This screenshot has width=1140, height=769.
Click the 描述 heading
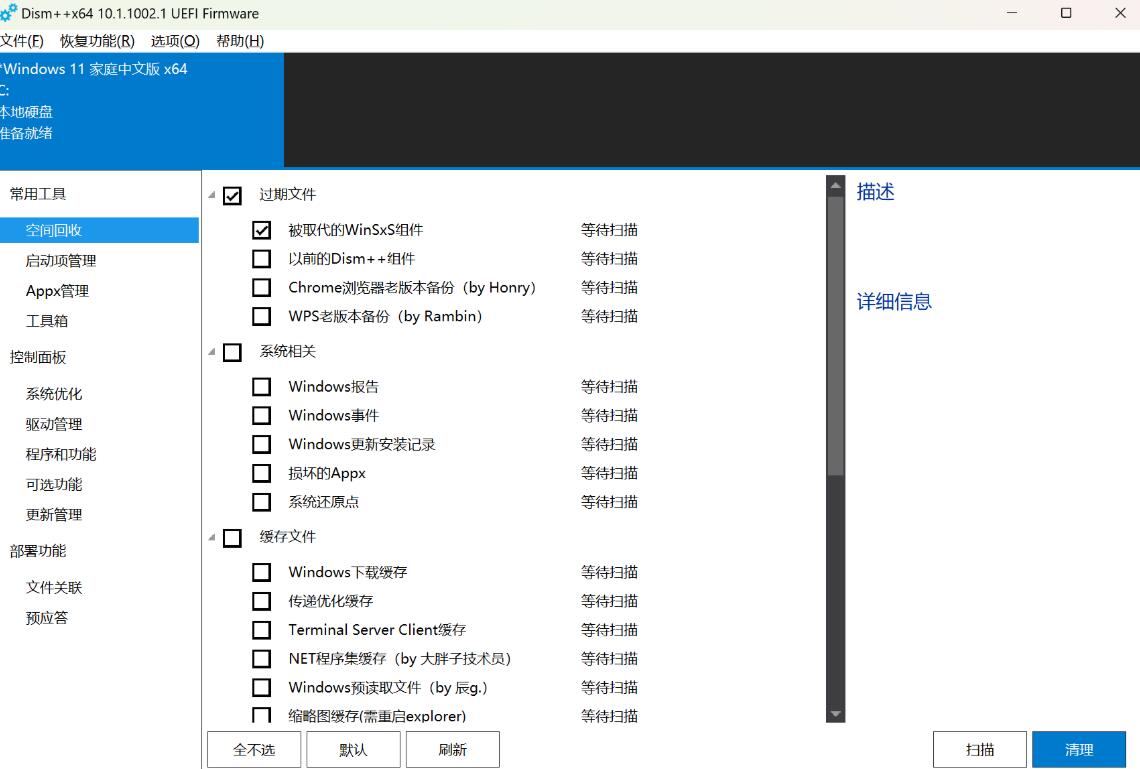[875, 192]
